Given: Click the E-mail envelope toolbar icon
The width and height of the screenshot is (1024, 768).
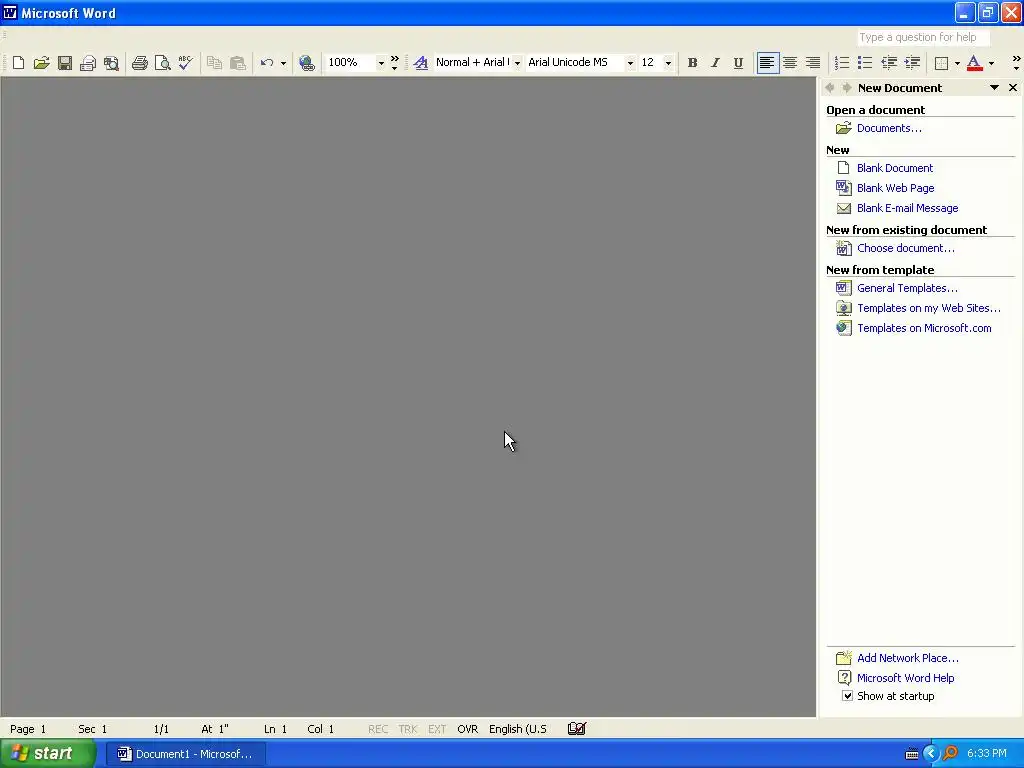Looking at the screenshot, I should (88, 63).
